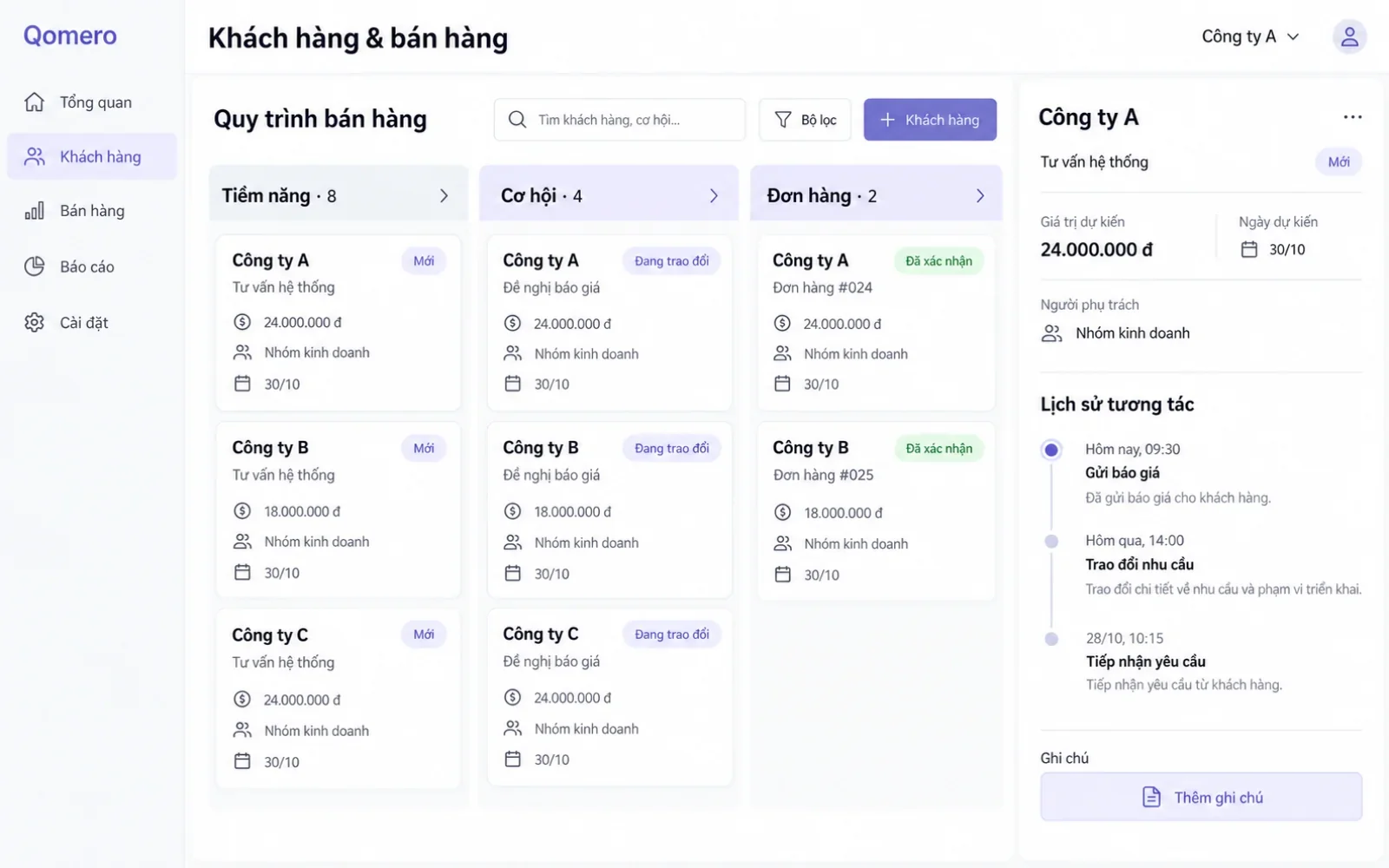Click the people icon on the Tiềm năng Công ty C card
Viewport: 1389px width, 868px height.
tap(242, 730)
